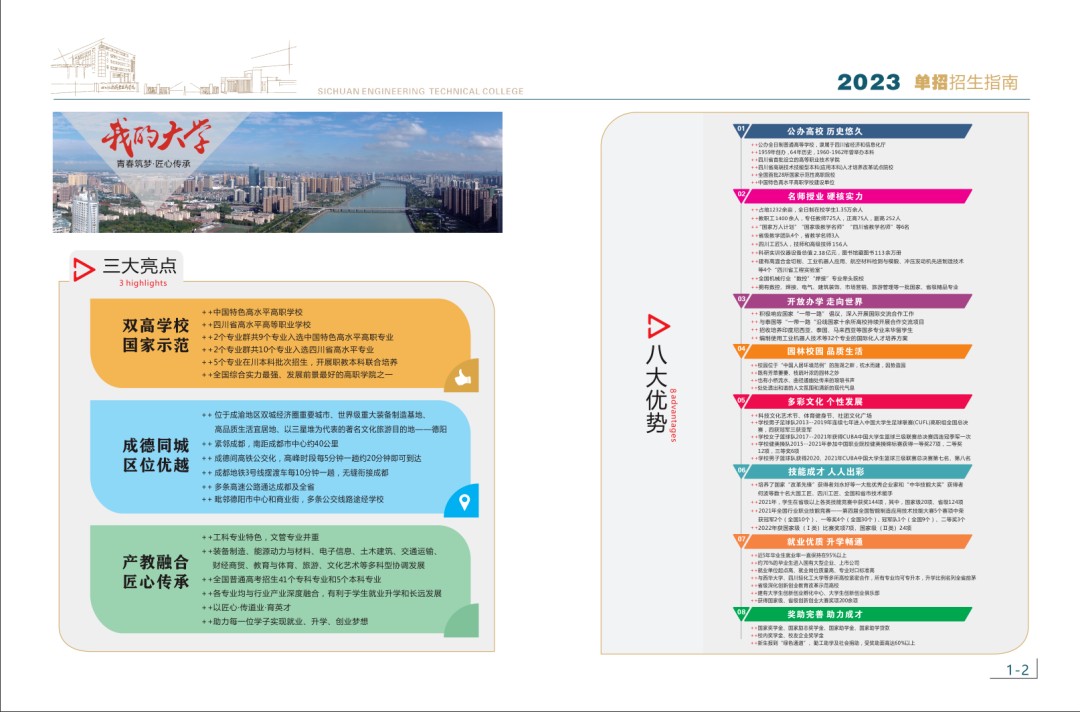Open the city river panorama banner photo

pyautogui.click(x=278, y=172)
